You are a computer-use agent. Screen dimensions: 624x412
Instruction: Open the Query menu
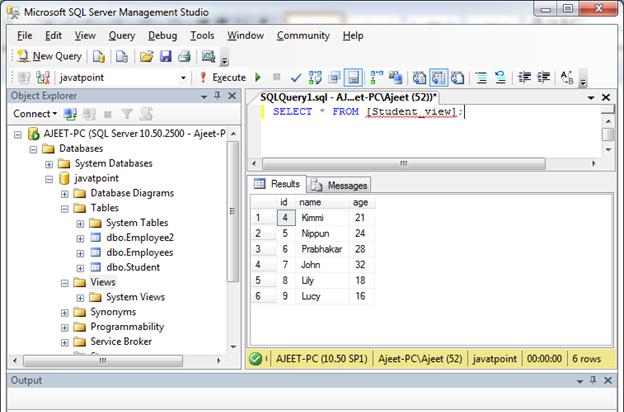(122, 36)
